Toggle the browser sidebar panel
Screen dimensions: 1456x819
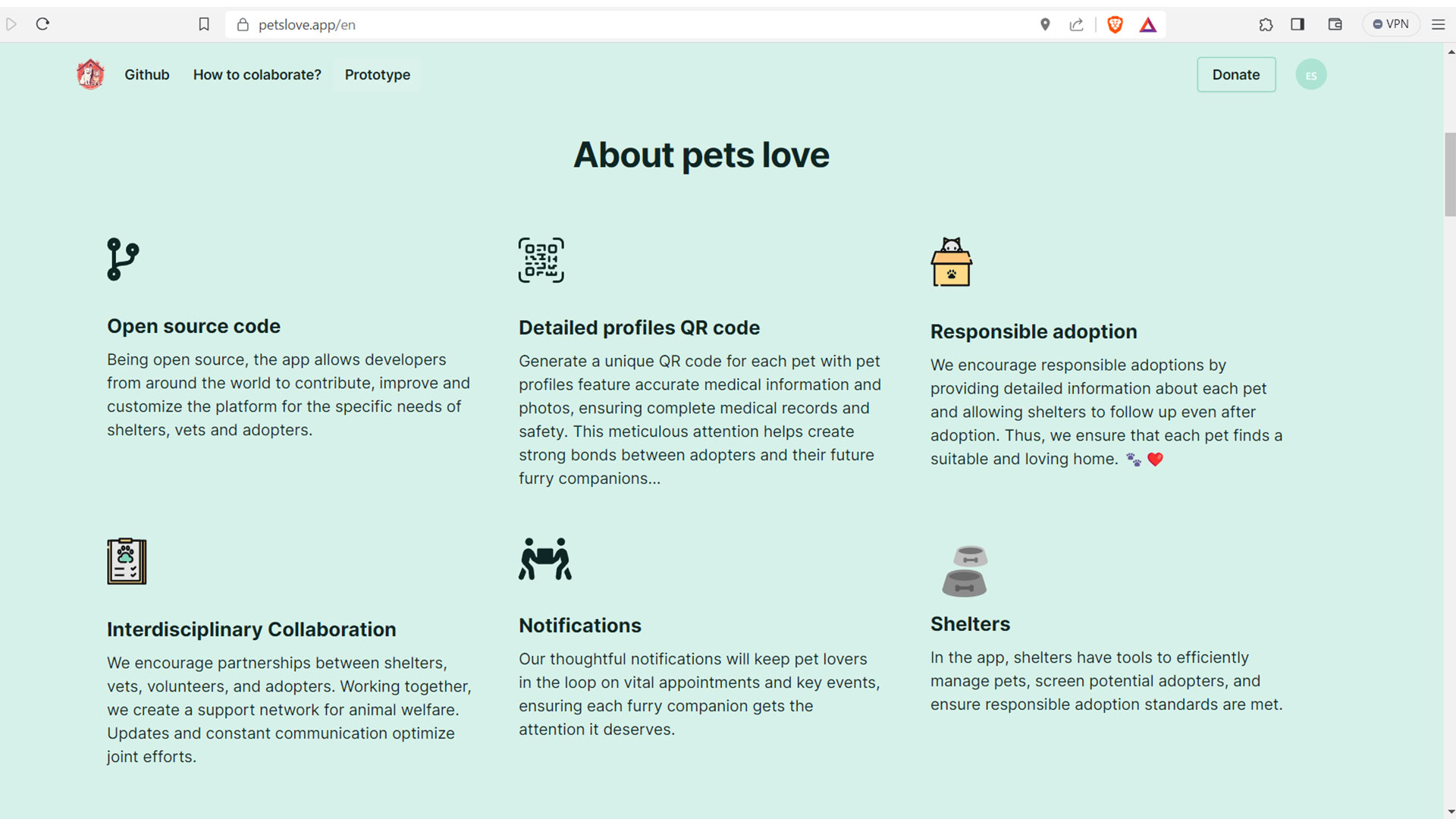[x=1298, y=24]
